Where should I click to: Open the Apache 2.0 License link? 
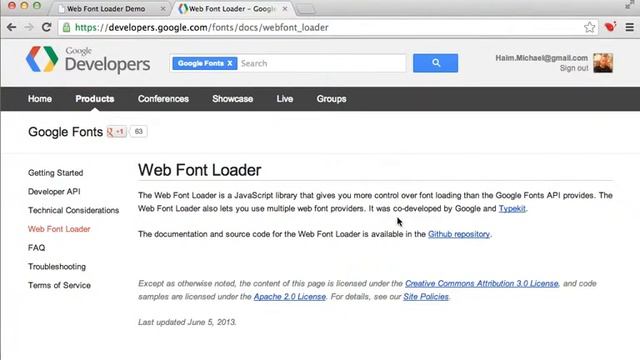click(x=290, y=297)
